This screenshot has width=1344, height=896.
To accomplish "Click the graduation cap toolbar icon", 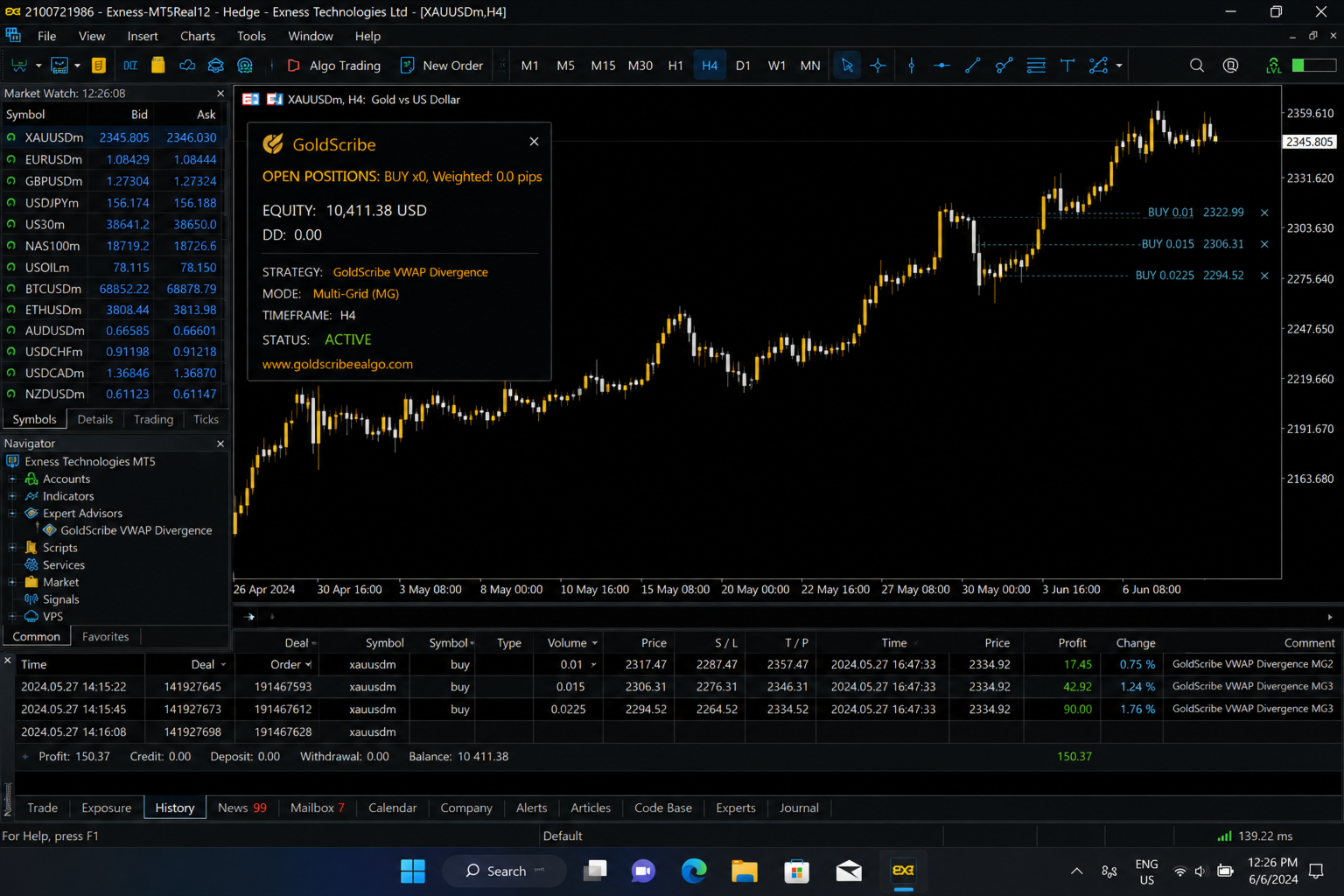I will [215, 66].
